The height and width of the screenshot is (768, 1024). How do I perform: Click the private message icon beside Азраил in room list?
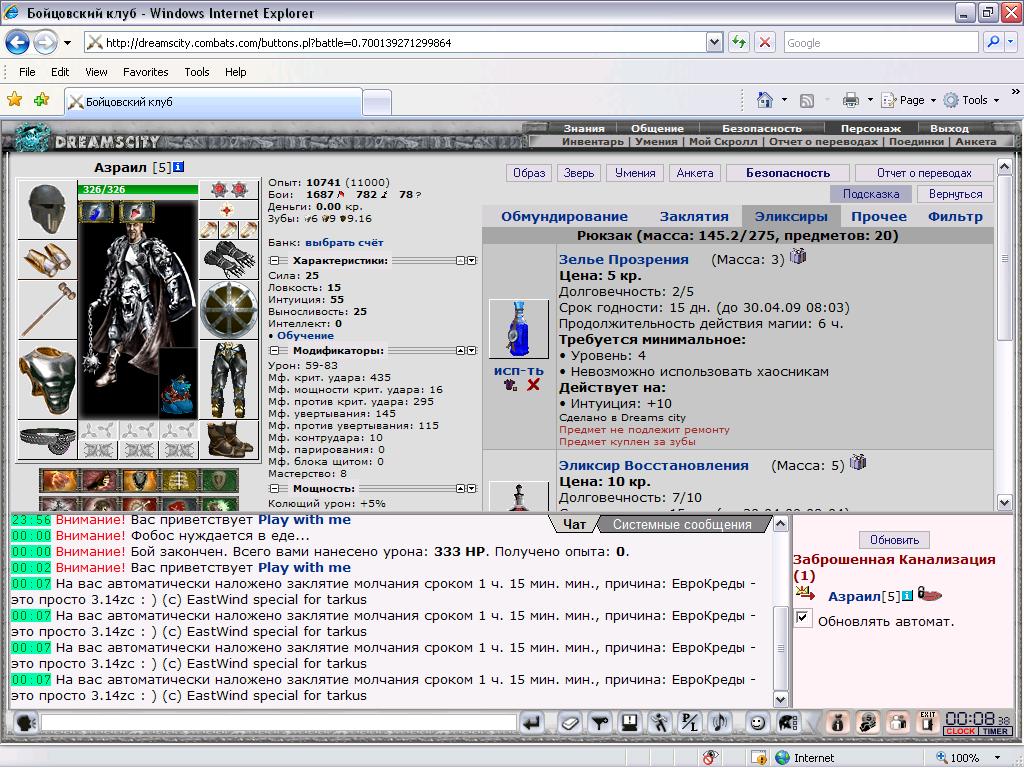coord(805,593)
